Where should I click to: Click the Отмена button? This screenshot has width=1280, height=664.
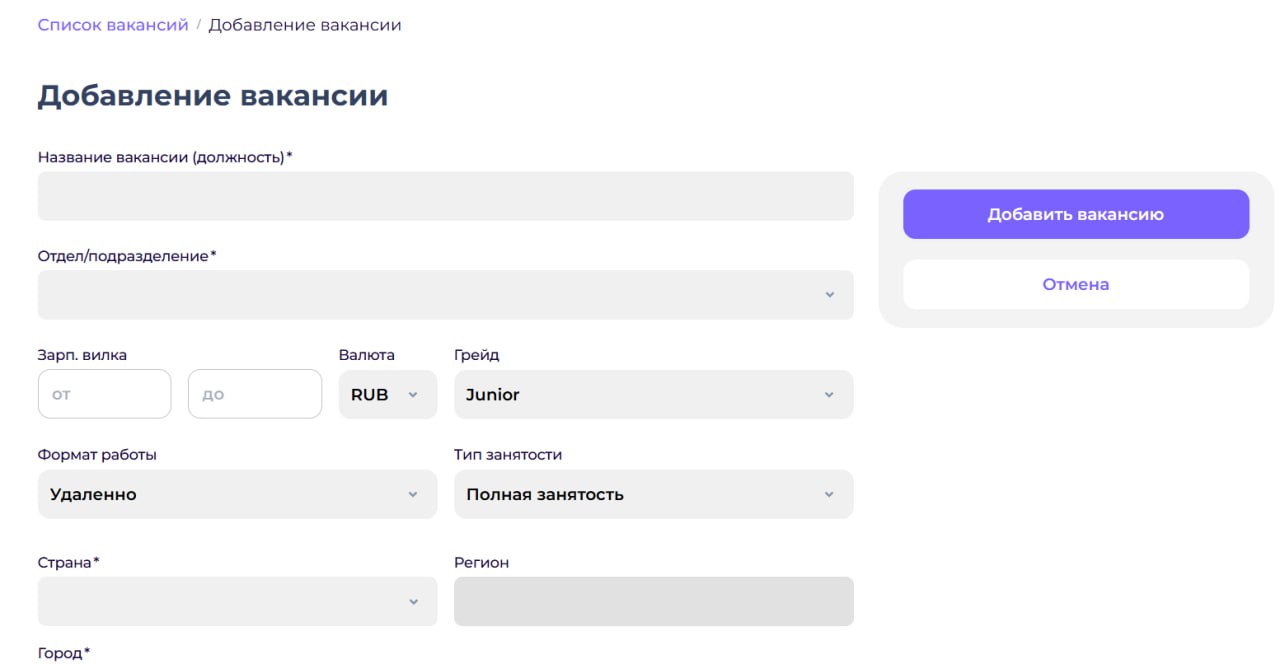tap(1075, 285)
